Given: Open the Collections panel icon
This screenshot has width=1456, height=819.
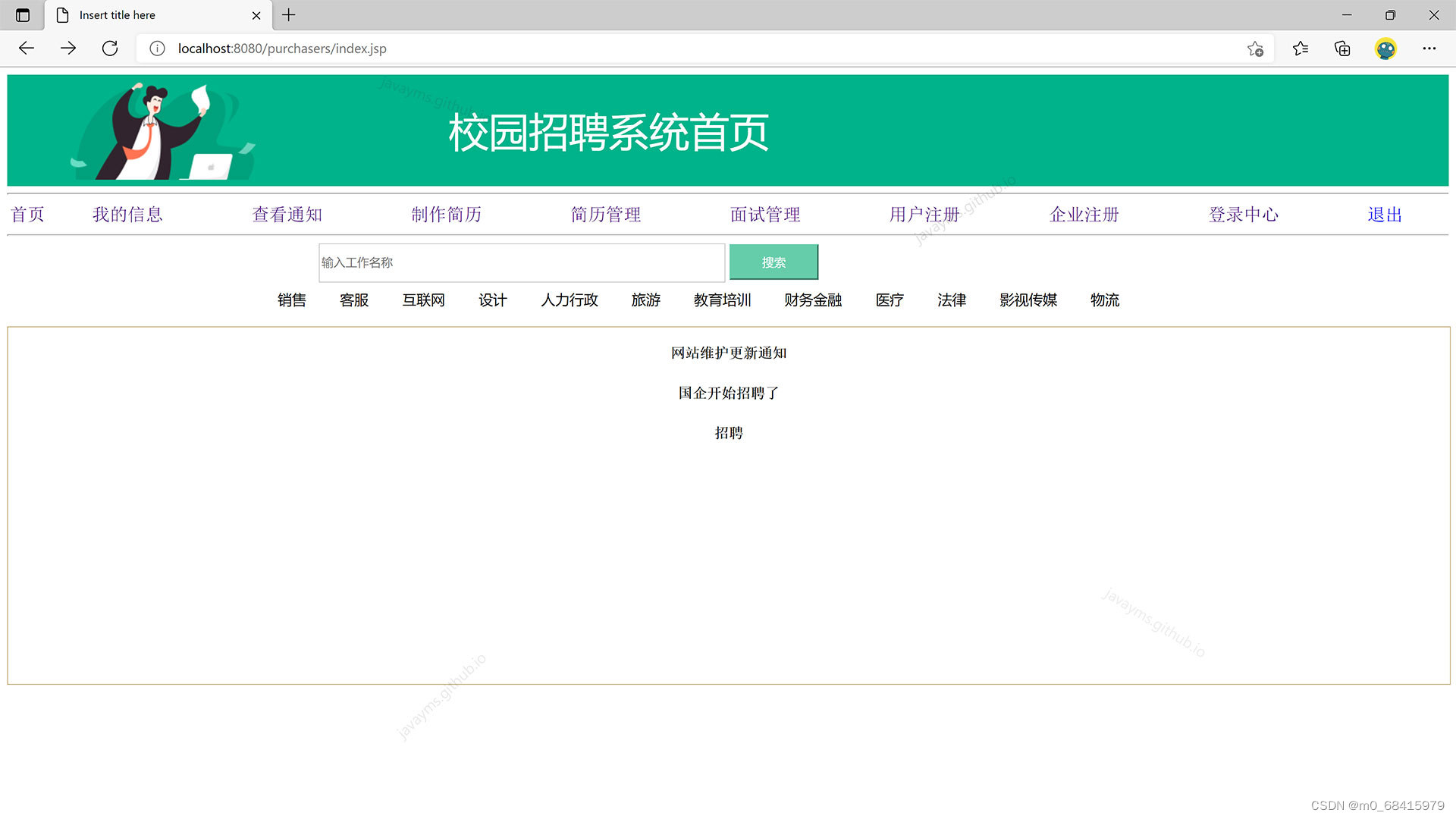Looking at the screenshot, I should point(1341,48).
